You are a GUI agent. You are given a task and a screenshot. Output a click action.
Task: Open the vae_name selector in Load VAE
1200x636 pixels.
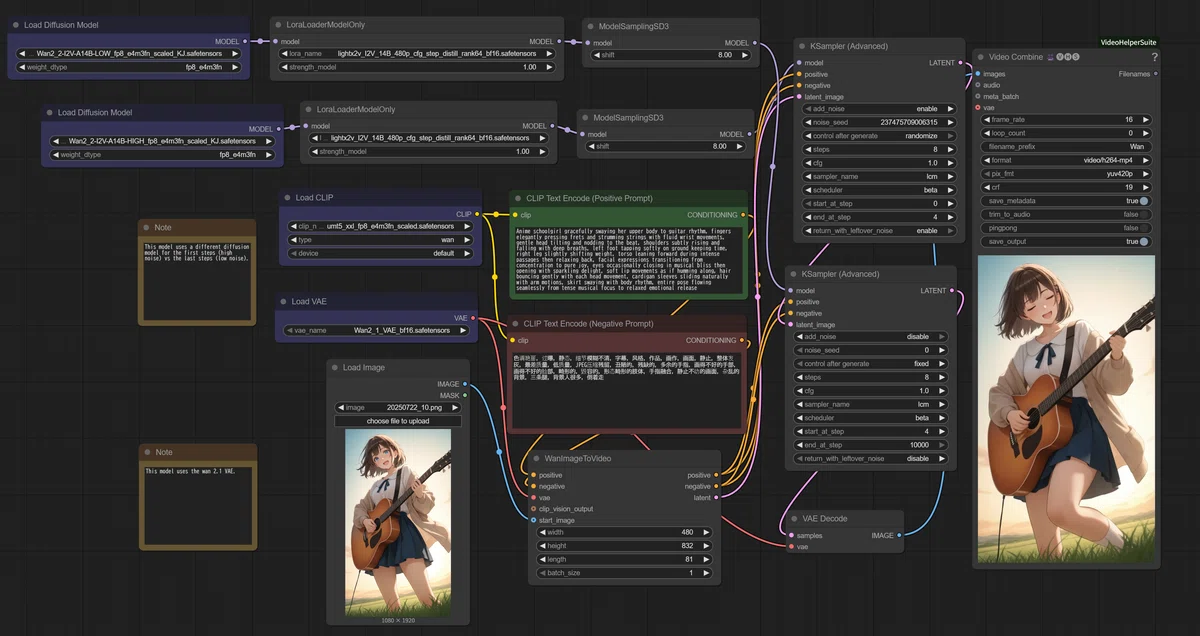point(377,330)
